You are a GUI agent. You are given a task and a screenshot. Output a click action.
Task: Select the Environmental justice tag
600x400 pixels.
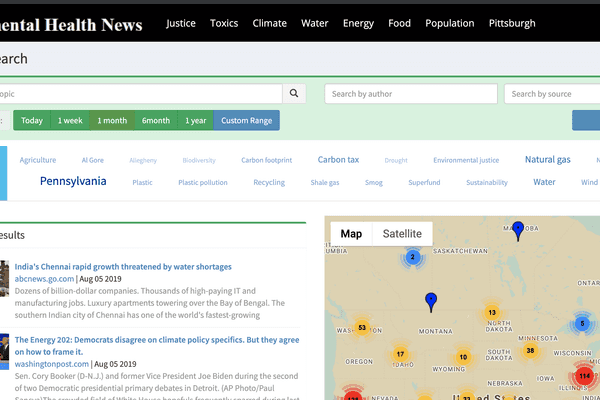pyautogui.click(x=466, y=160)
